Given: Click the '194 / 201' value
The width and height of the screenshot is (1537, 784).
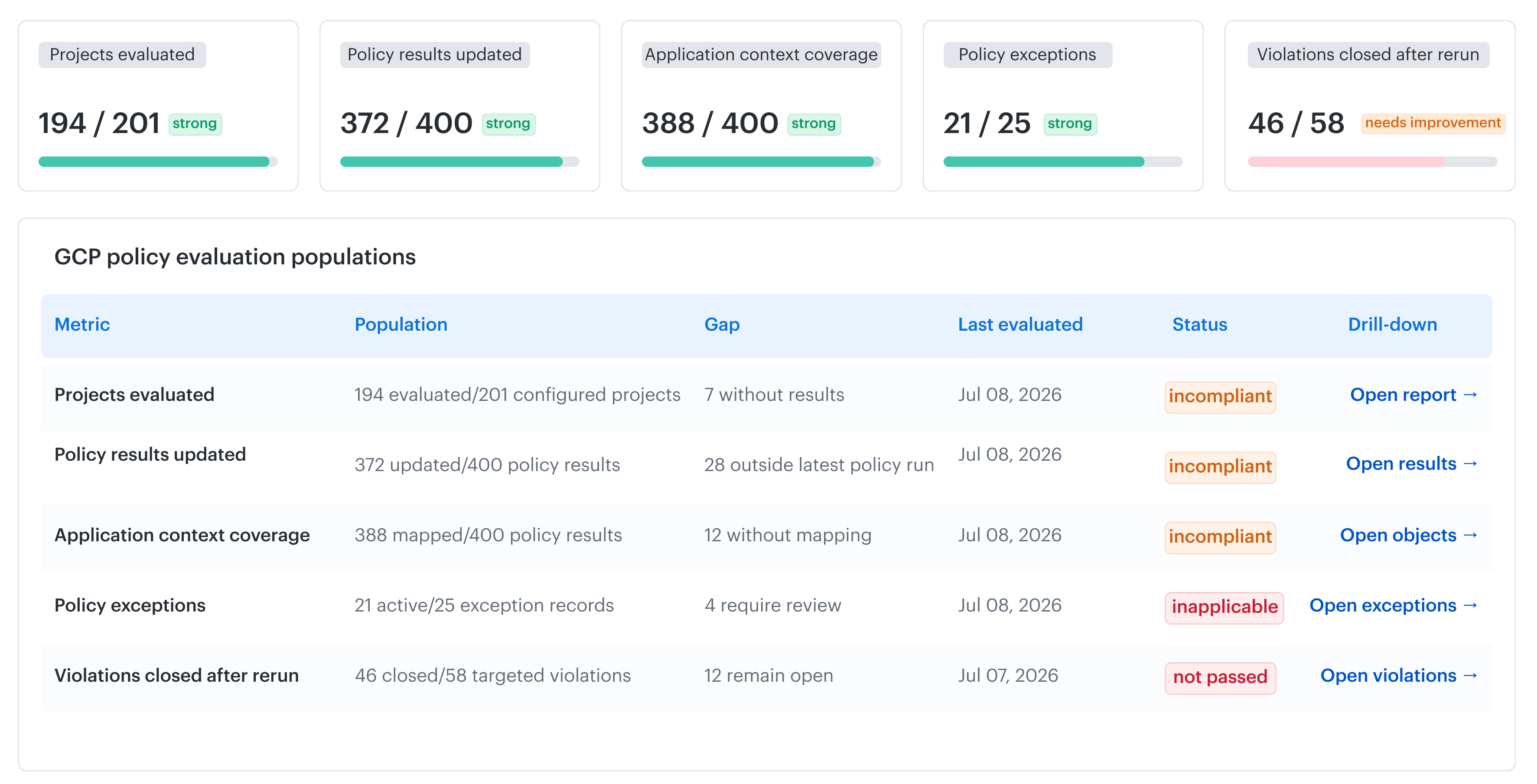Looking at the screenshot, I should [99, 124].
